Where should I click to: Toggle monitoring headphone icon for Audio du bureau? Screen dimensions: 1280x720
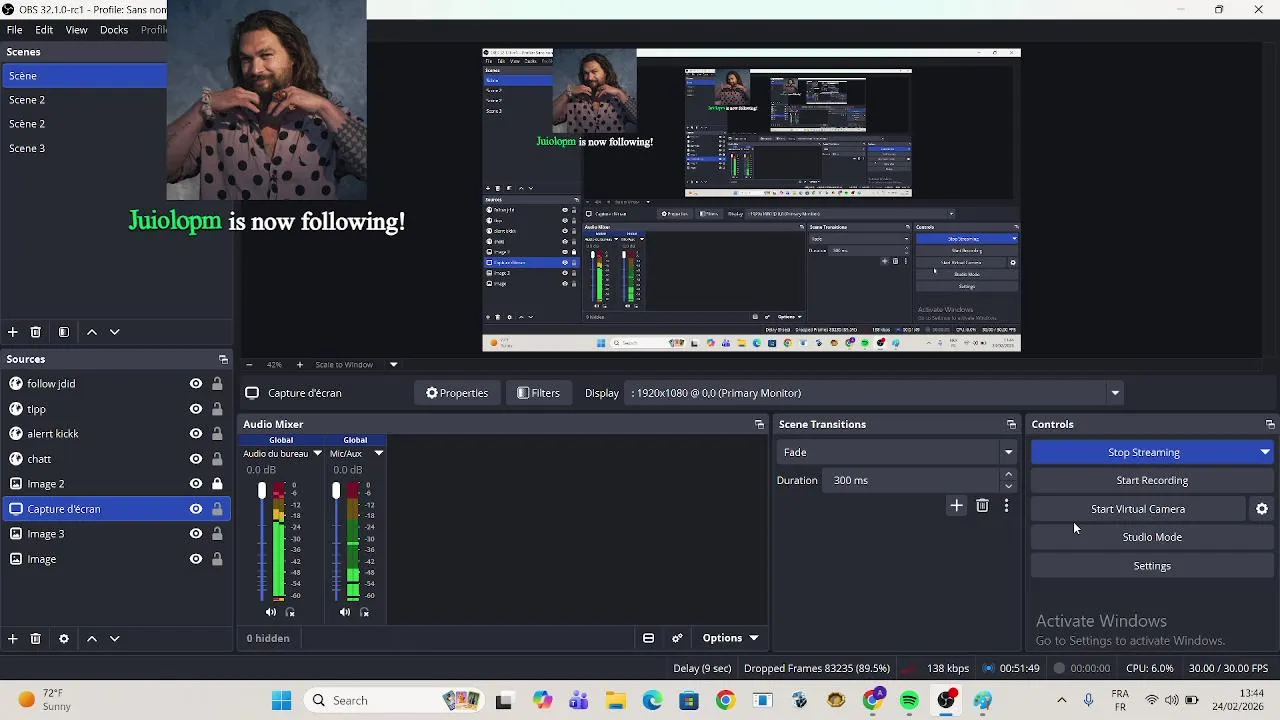290,612
